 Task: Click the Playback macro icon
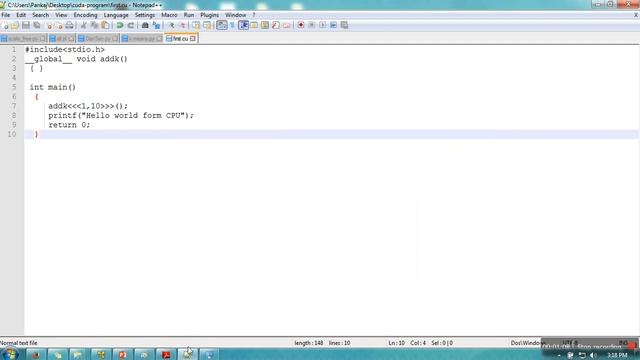point(322,25)
